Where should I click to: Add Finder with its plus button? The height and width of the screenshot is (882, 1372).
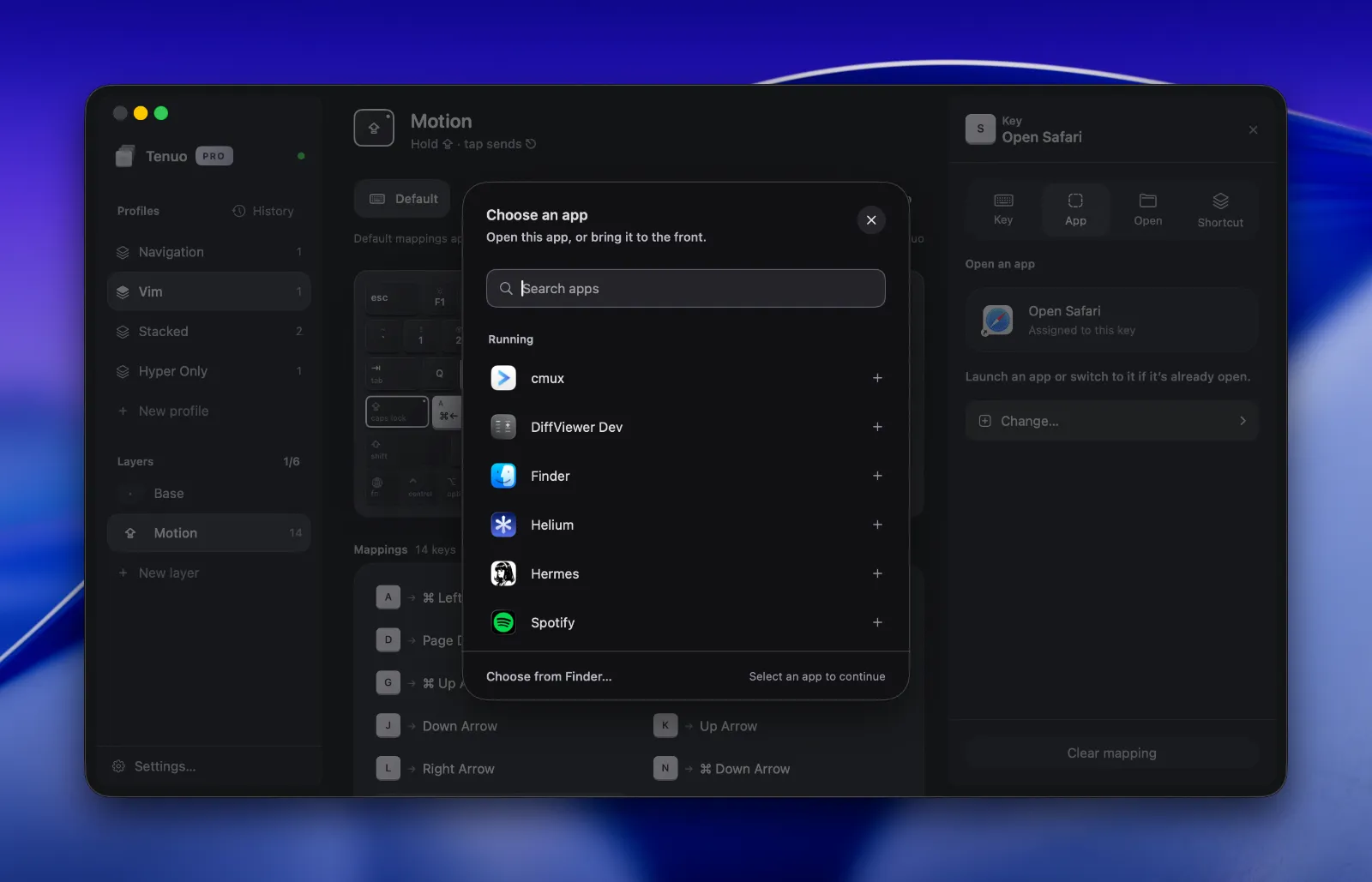tap(877, 476)
